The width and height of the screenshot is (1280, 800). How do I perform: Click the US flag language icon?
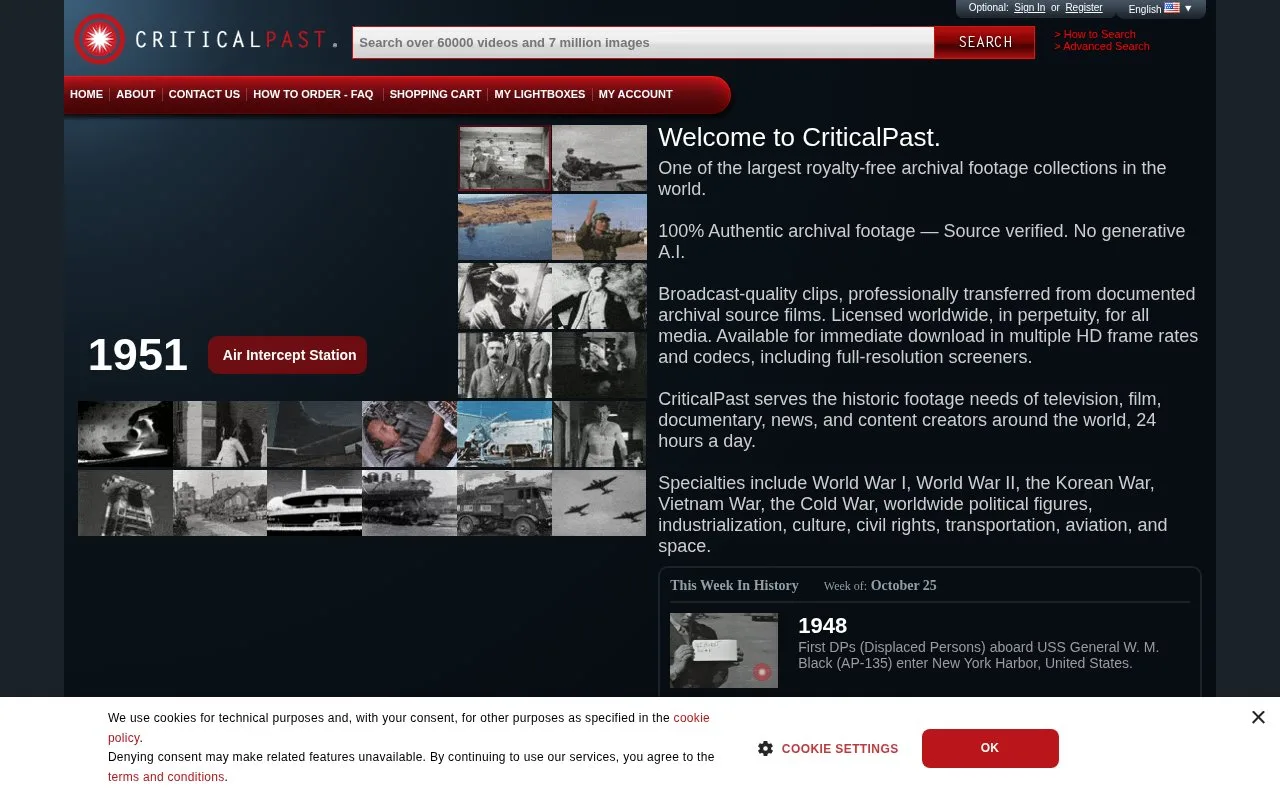[1172, 8]
